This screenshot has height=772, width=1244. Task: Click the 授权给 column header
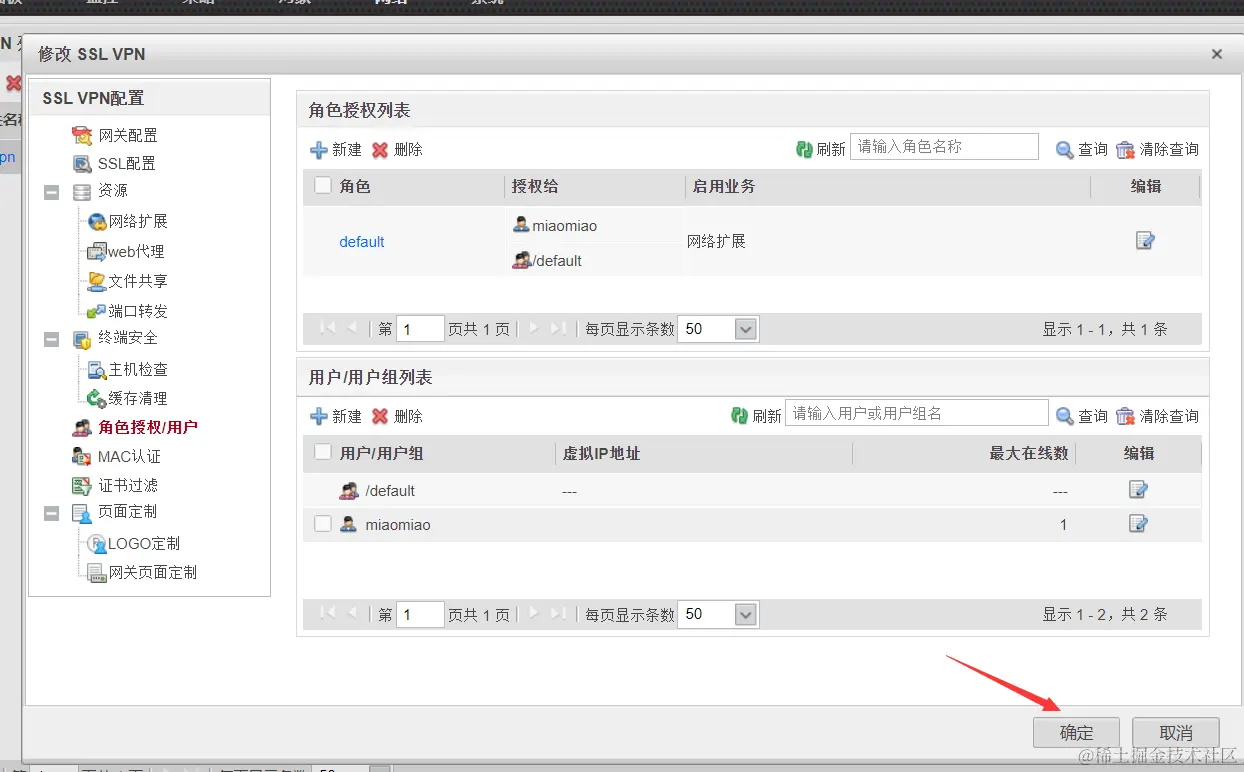(x=535, y=186)
